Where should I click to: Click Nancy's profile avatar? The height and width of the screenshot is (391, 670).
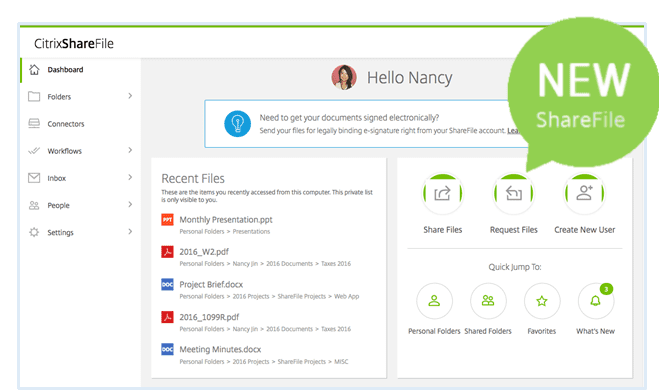(x=344, y=77)
